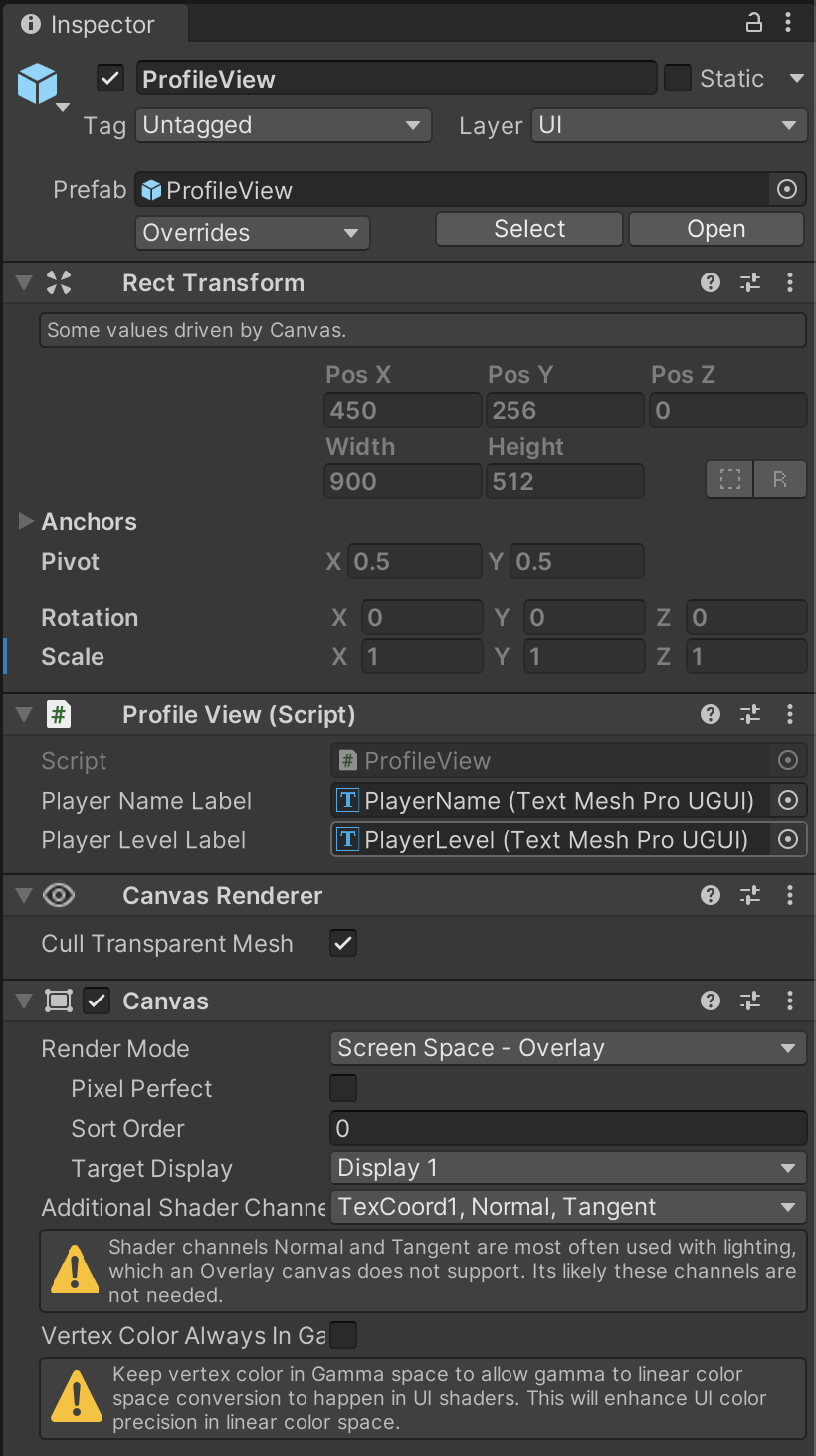This screenshot has width=816, height=1456.
Task: Toggle the ProfileView active checkbox
Action: click(x=110, y=78)
